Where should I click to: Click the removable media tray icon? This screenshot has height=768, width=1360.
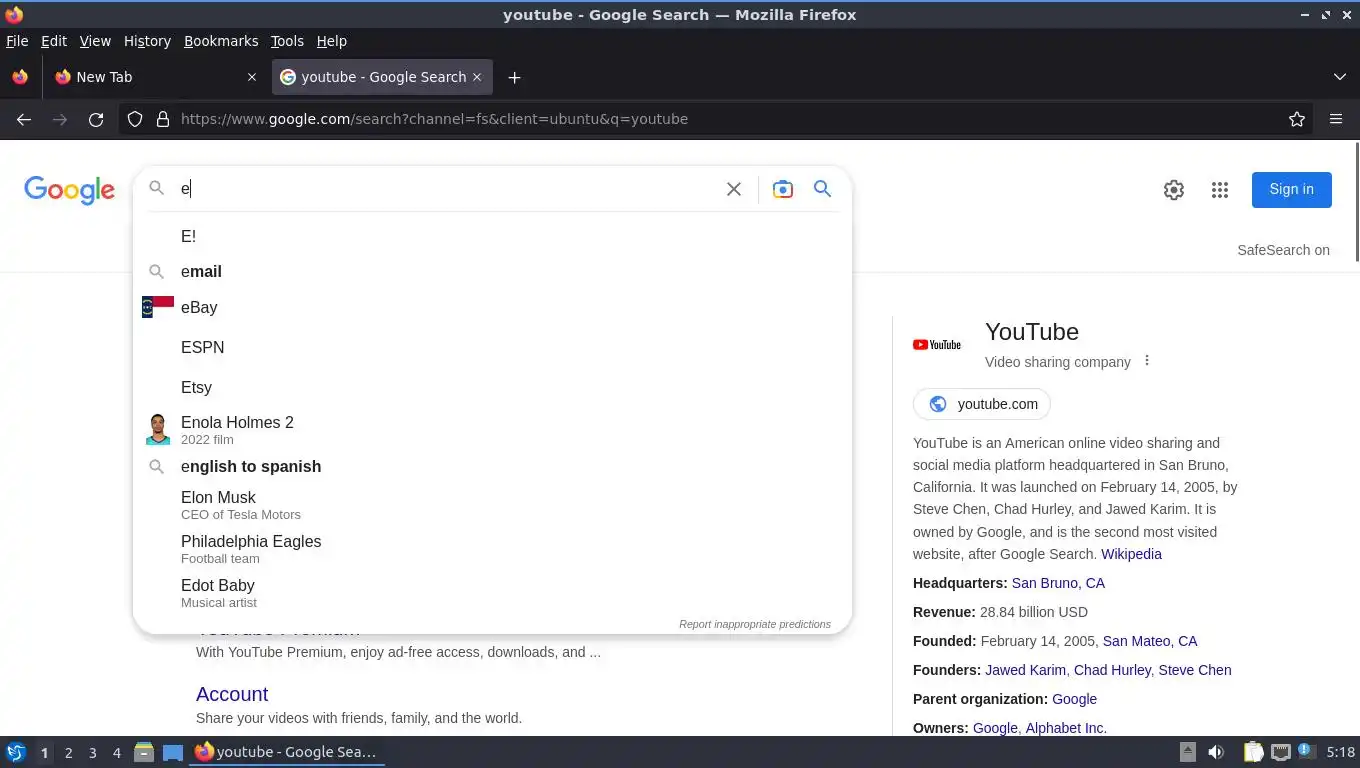click(x=1188, y=752)
